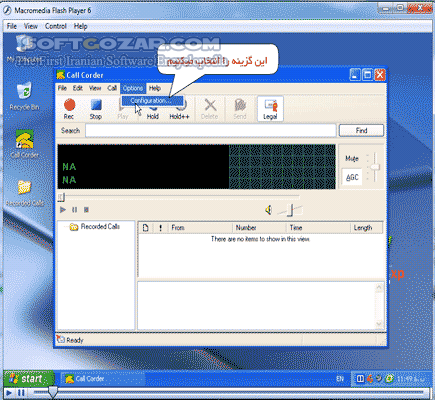Click the speaker volume icon

click(x=268, y=210)
